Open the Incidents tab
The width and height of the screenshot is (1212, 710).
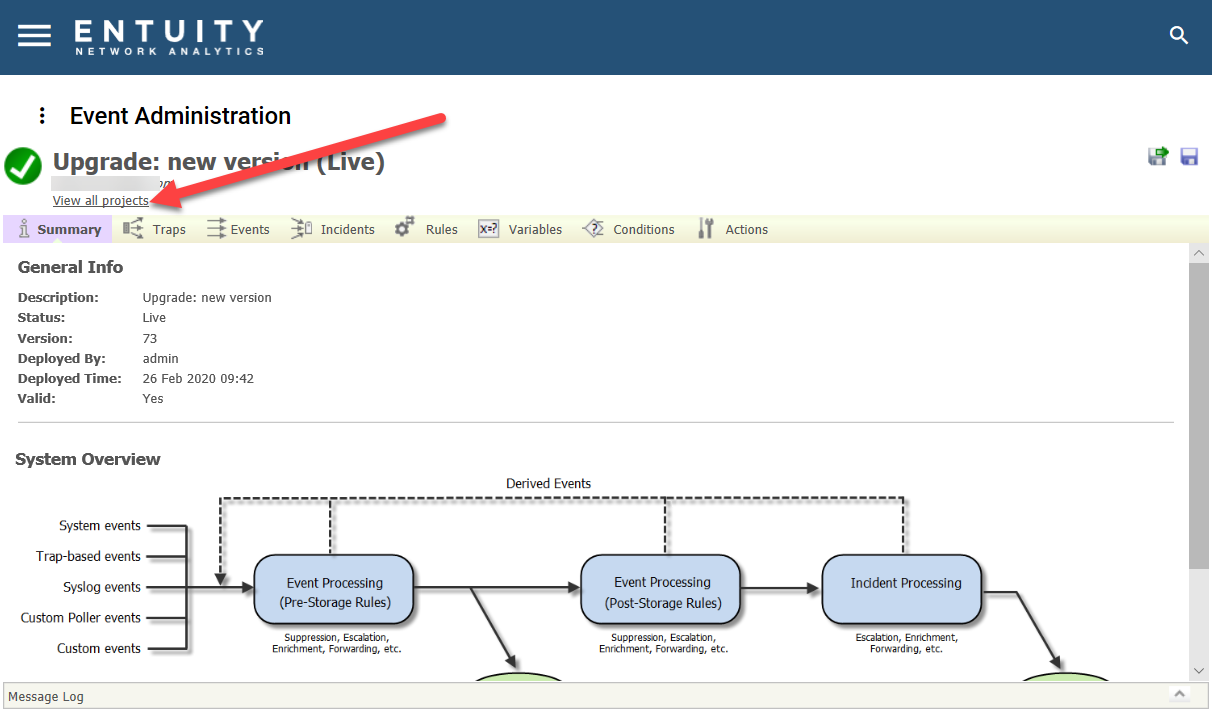(333, 229)
